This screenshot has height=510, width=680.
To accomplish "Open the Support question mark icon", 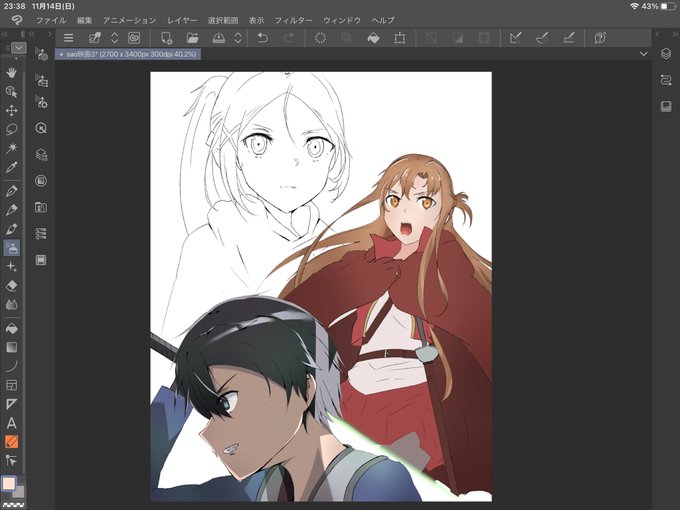I will point(600,38).
